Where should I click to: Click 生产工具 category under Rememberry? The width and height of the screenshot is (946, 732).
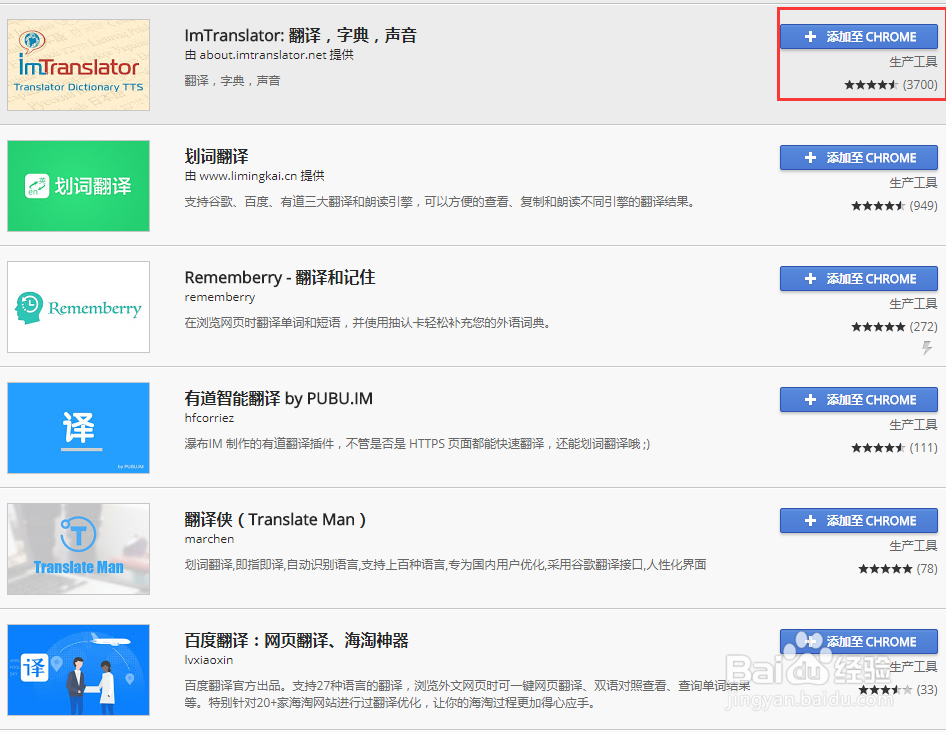(x=913, y=304)
